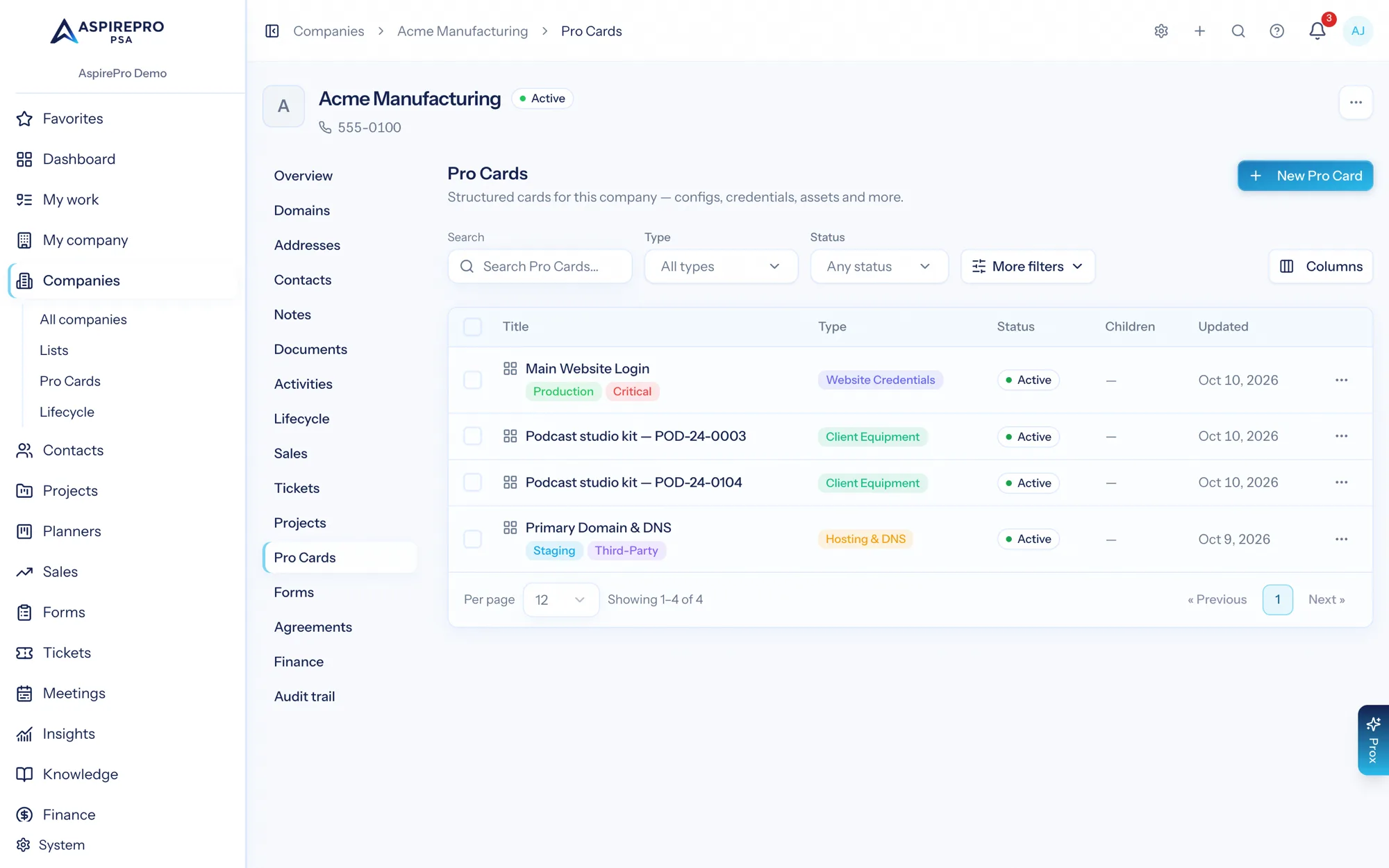The image size is (1389, 868).
Task: Collapse the sidebar panel toggle icon
Action: coord(272,31)
